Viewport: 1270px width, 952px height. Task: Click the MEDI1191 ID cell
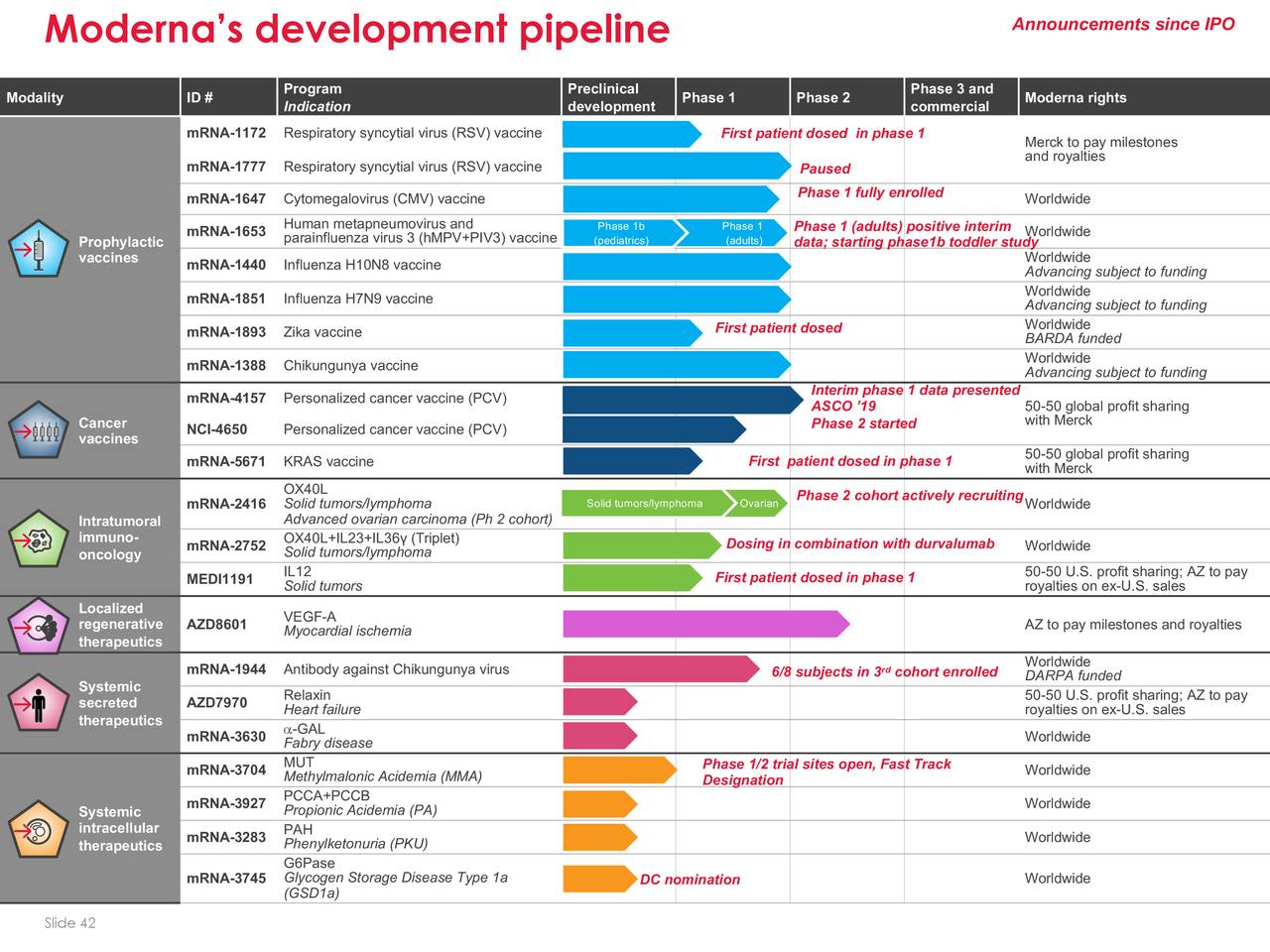(x=220, y=579)
